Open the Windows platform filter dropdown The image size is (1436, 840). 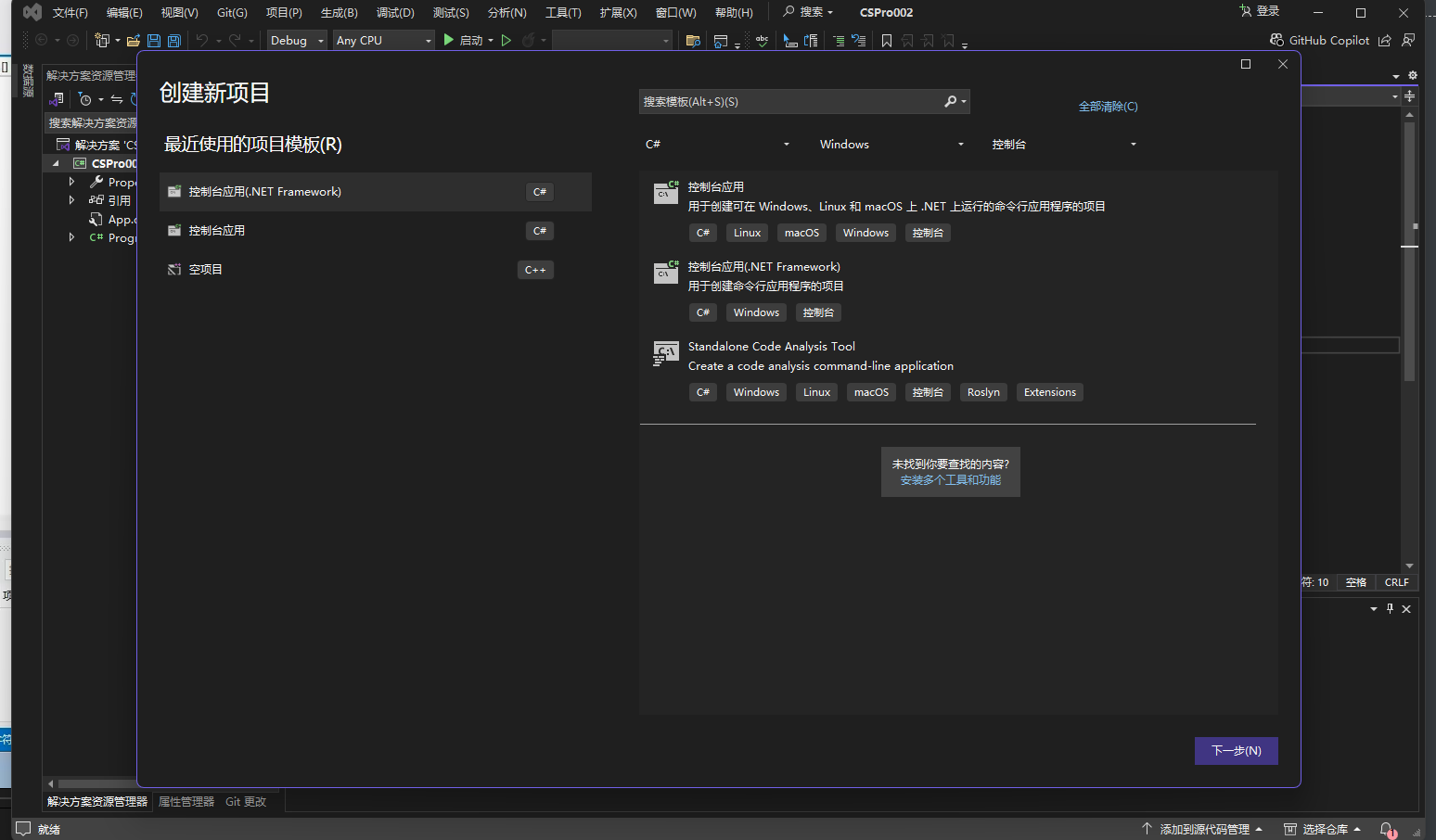click(x=891, y=145)
